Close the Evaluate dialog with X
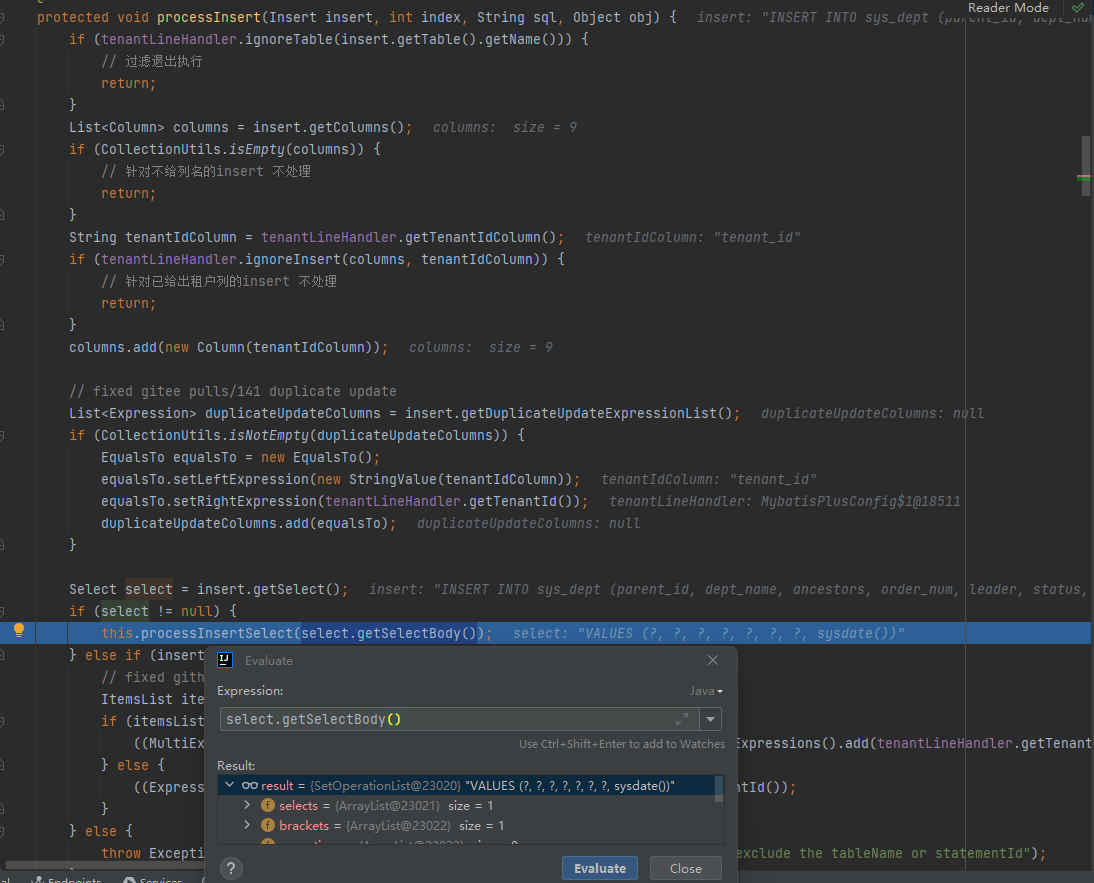Screen dimensions: 1094x883 click(713, 660)
